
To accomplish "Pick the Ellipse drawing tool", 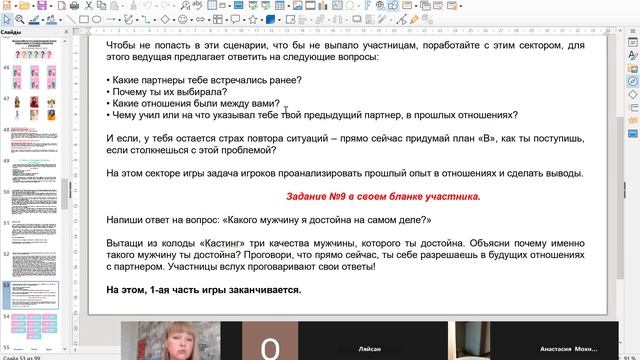I will pos(96,19).
